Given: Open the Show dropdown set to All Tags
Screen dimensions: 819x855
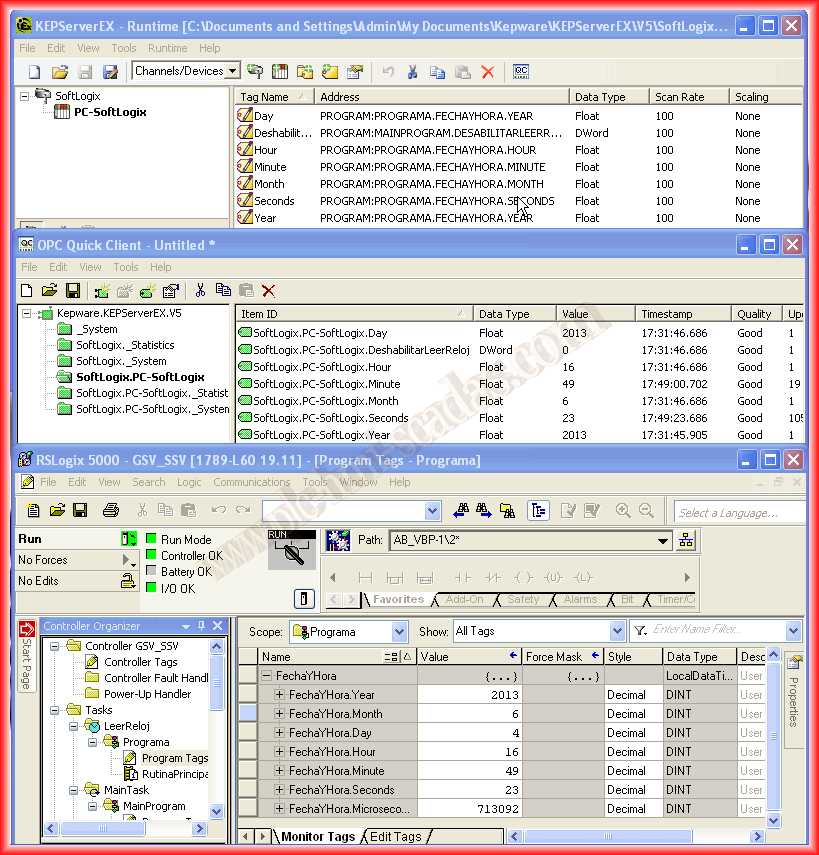Looking at the screenshot, I should pos(617,632).
